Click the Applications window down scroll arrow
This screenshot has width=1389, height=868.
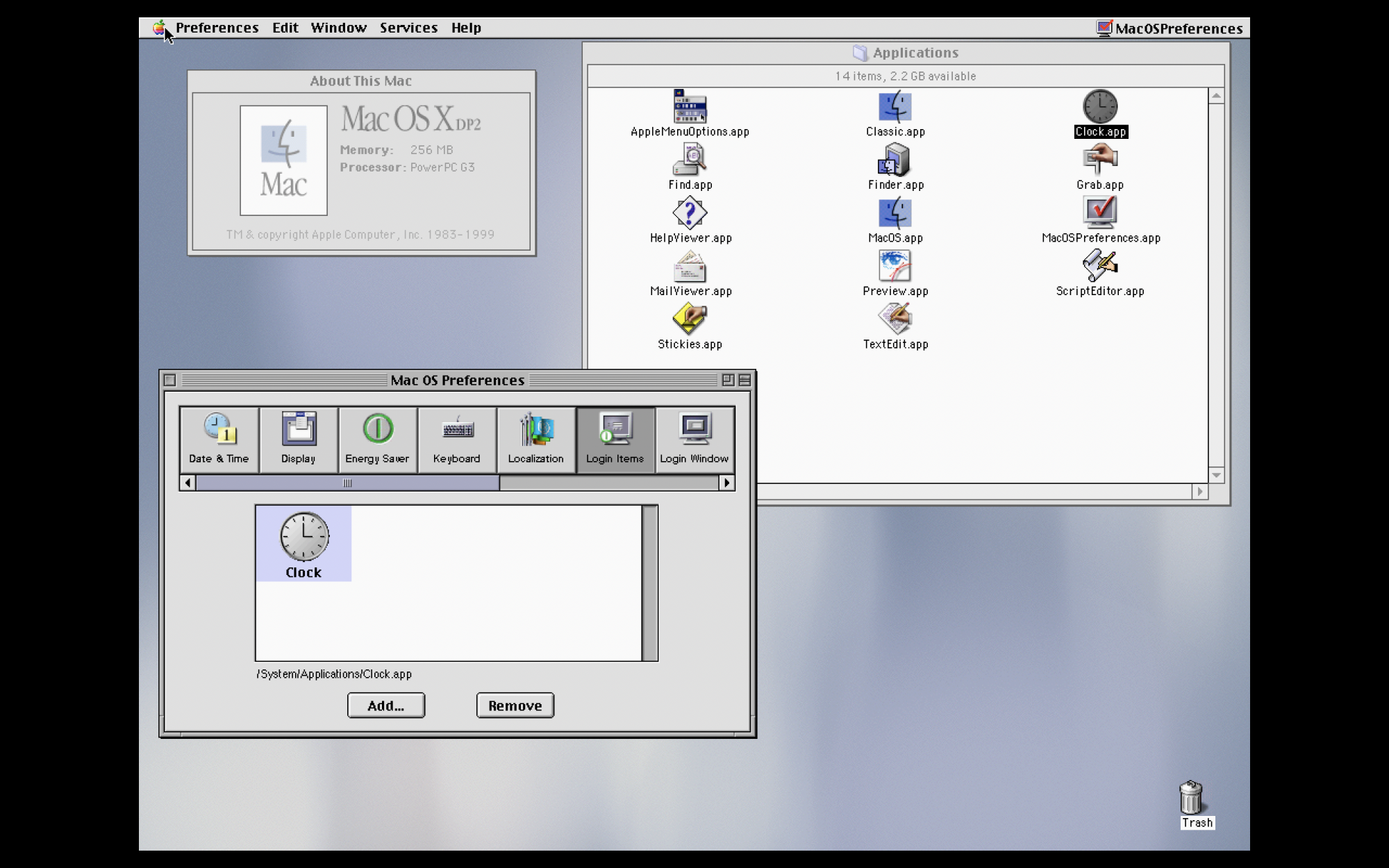click(x=1216, y=476)
